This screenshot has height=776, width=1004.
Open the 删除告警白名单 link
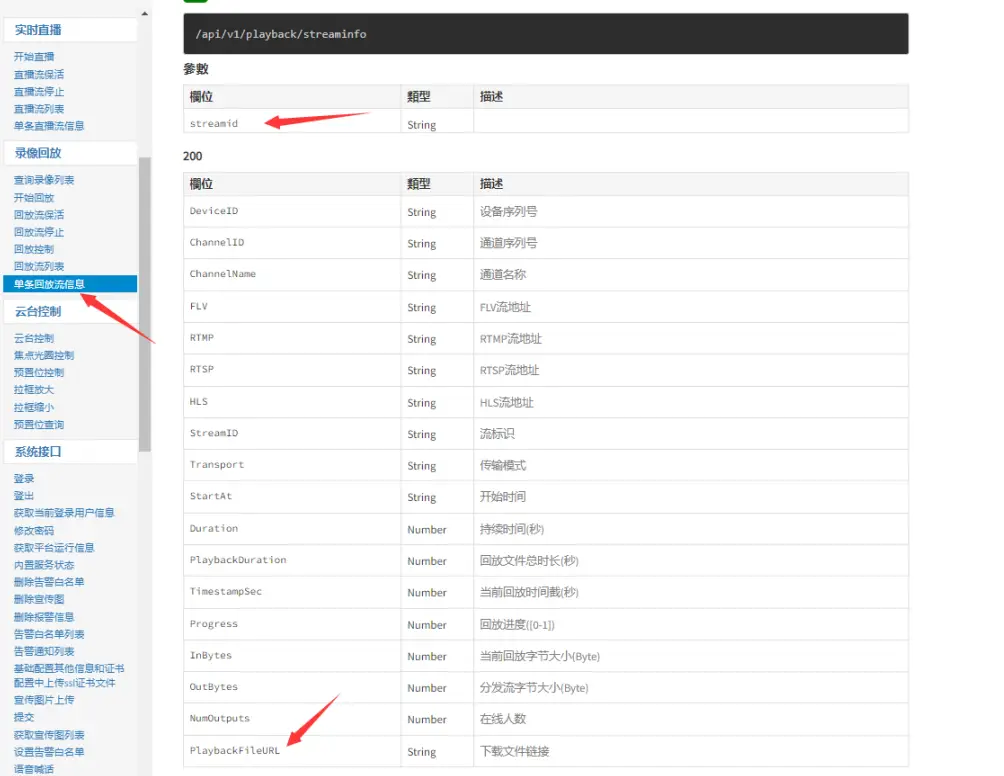click(x=49, y=582)
